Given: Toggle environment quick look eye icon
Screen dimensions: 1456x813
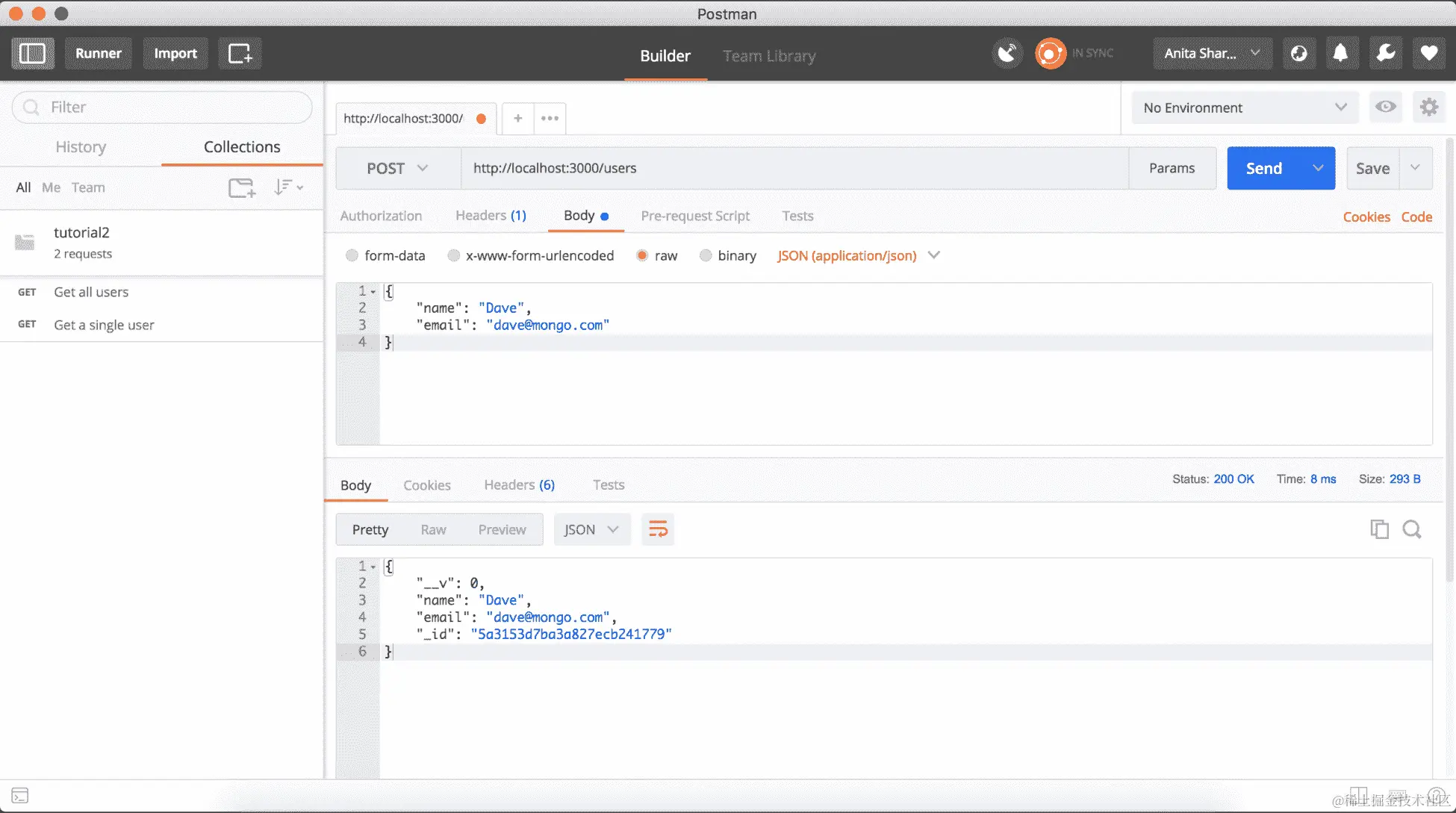Looking at the screenshot, I should pyautogui.click(x=1385, y=108).
